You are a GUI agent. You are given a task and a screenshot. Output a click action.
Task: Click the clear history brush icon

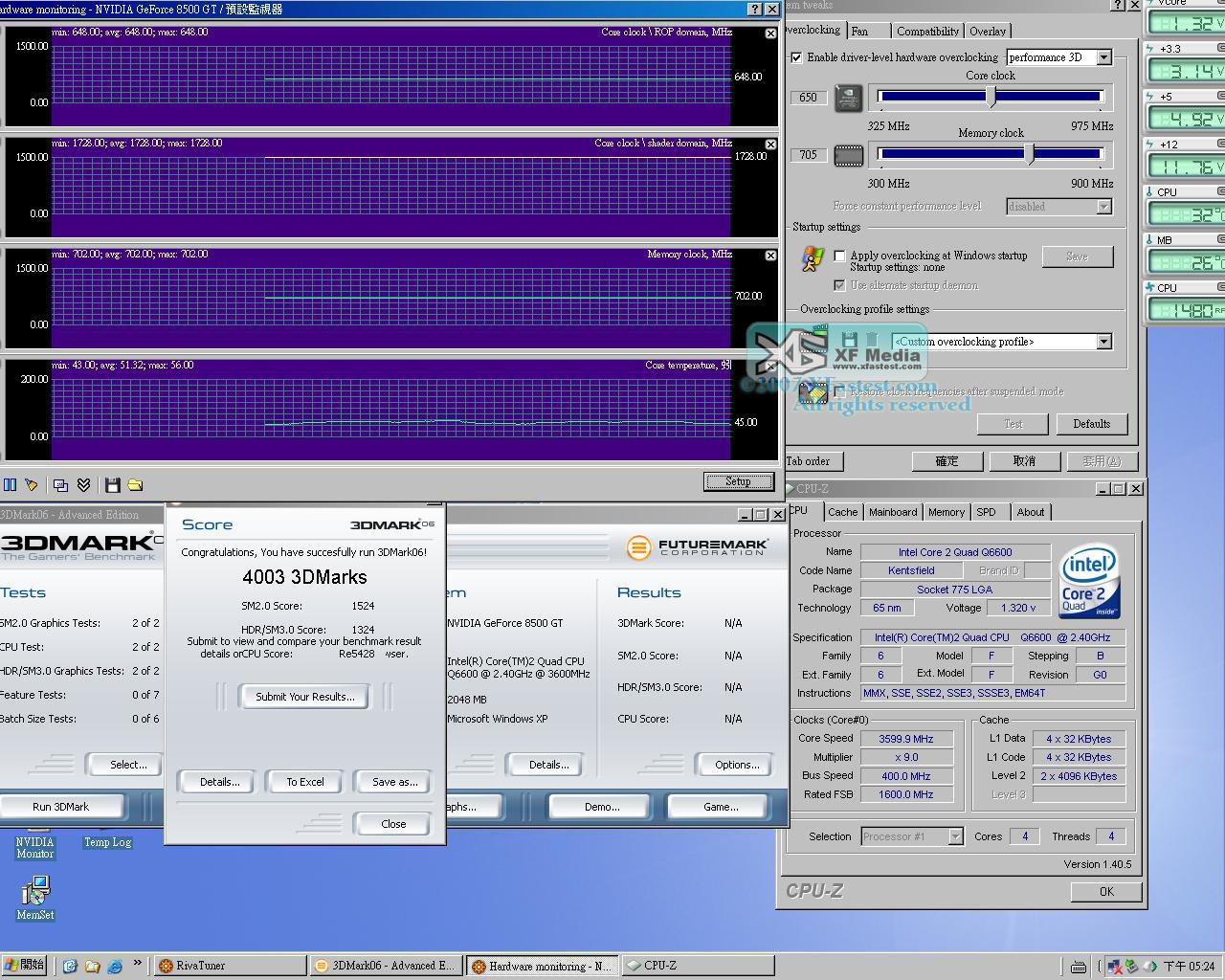32,485
